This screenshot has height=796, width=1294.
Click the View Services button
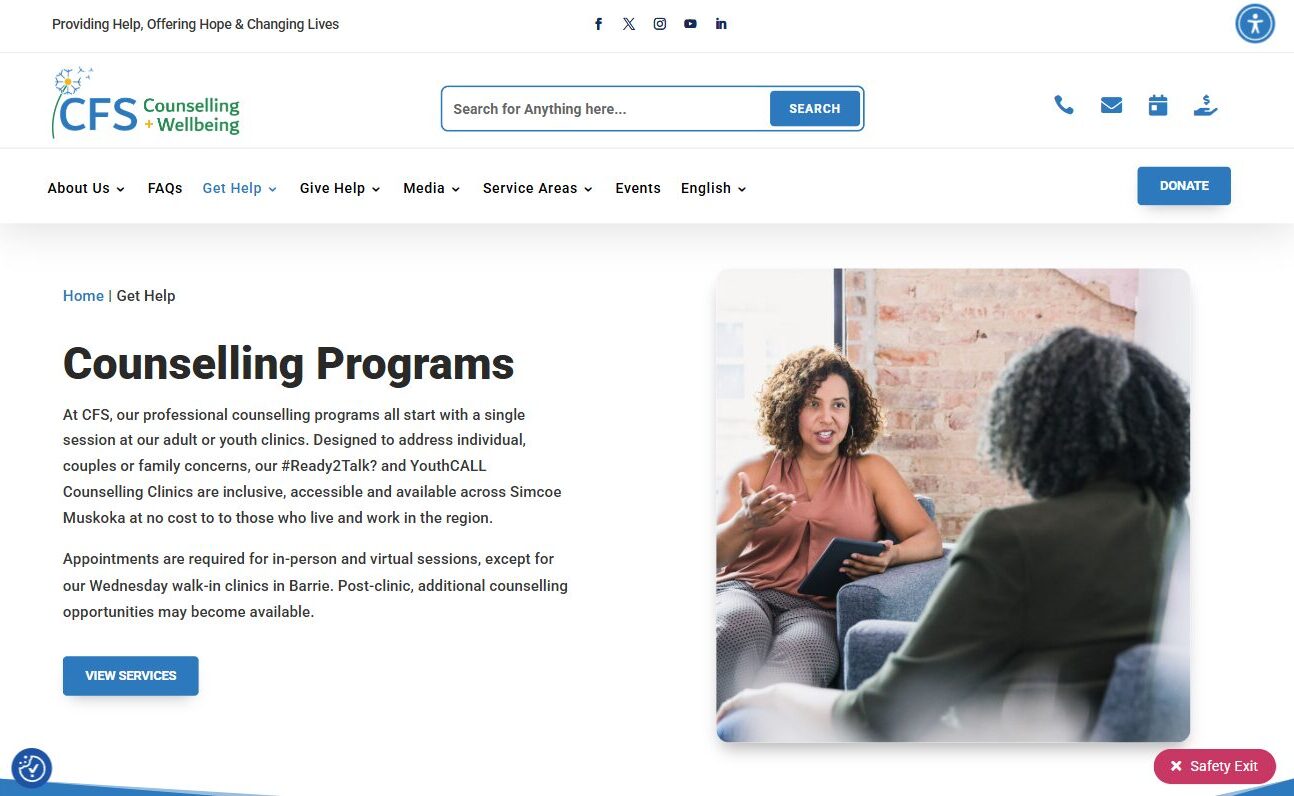click(x=131, y=676)
